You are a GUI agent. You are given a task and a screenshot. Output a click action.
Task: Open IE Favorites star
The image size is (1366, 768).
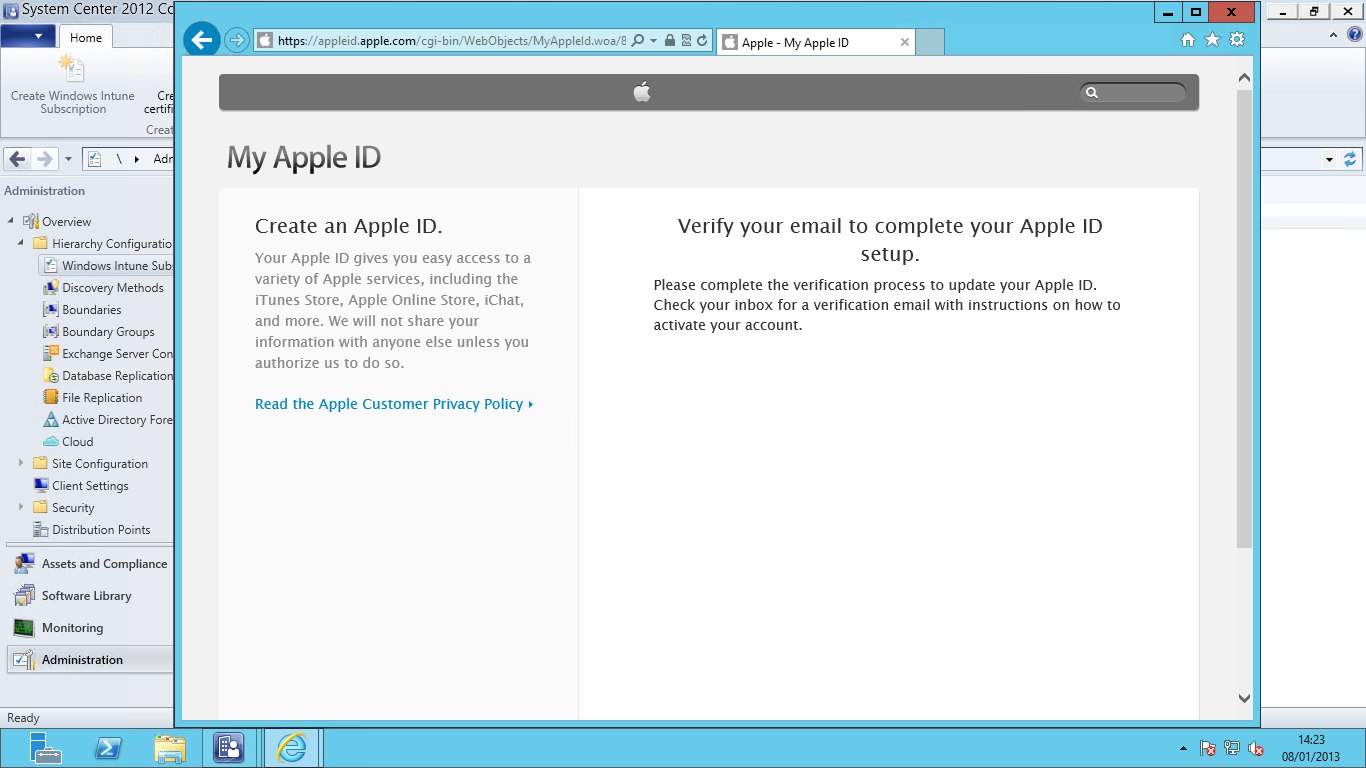tap(1212, 40)
